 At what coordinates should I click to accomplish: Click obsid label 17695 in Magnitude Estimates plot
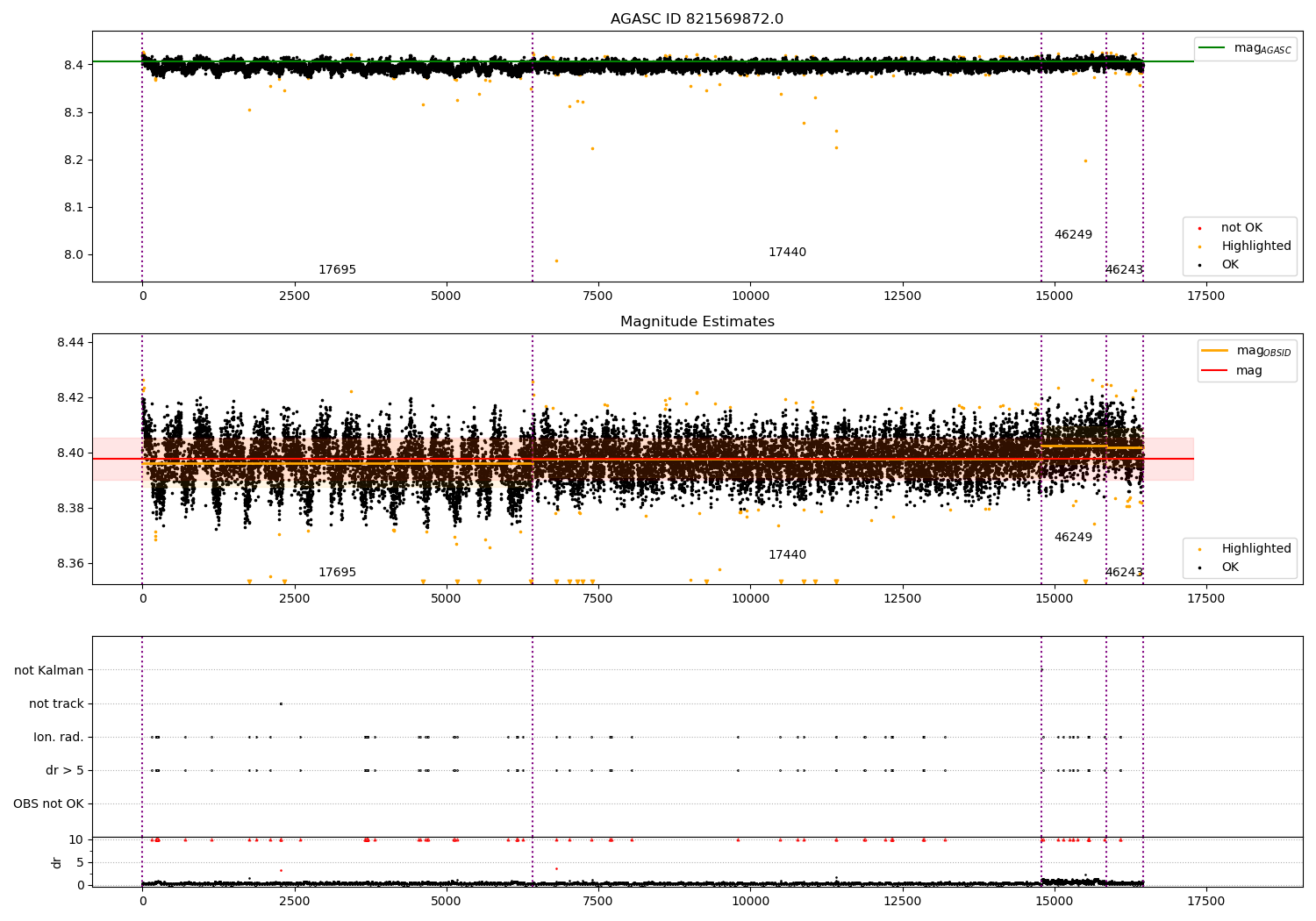pos(337,573)
